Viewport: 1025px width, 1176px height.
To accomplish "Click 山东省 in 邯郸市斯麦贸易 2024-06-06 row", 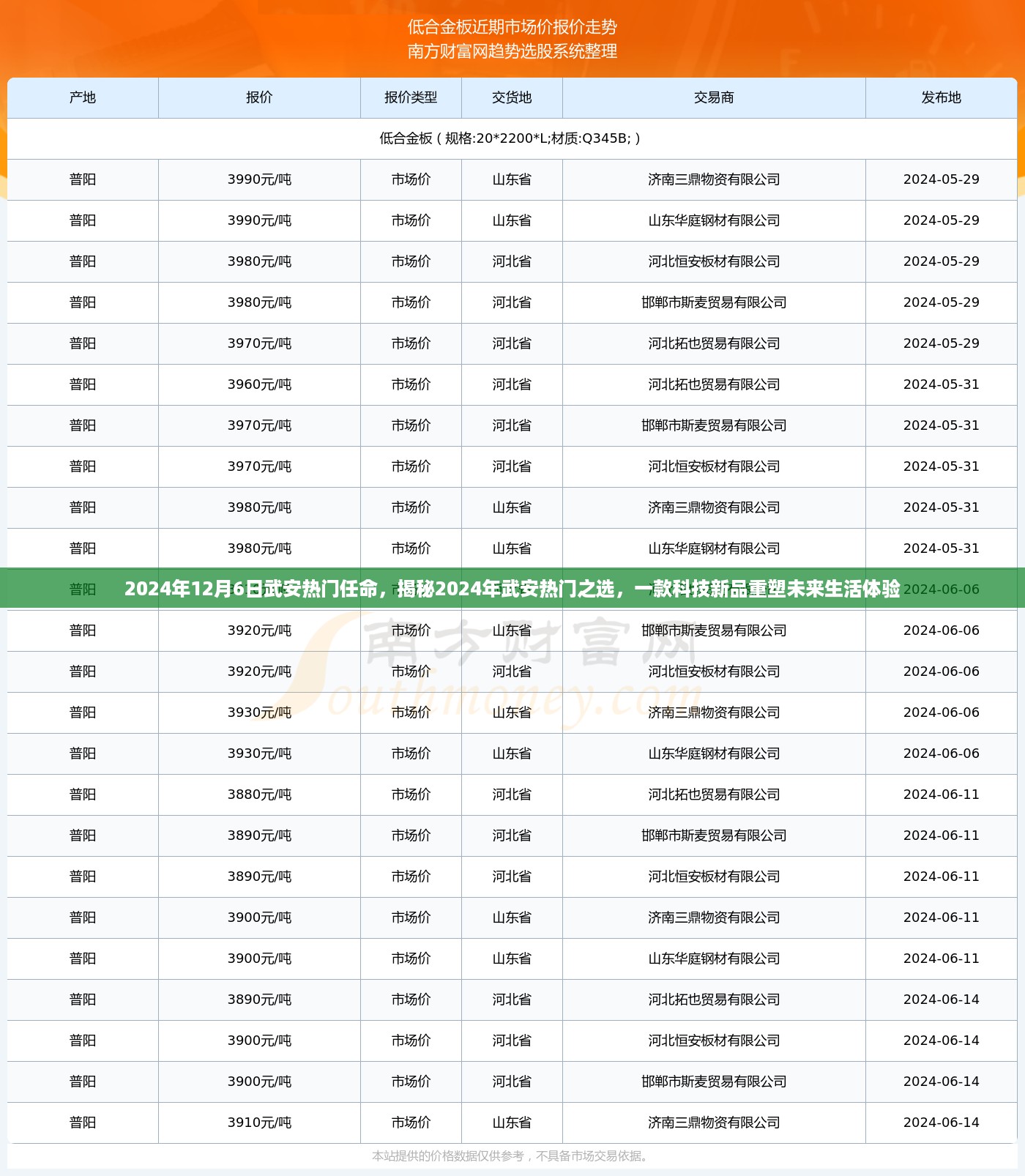I will tap(512, 630).
